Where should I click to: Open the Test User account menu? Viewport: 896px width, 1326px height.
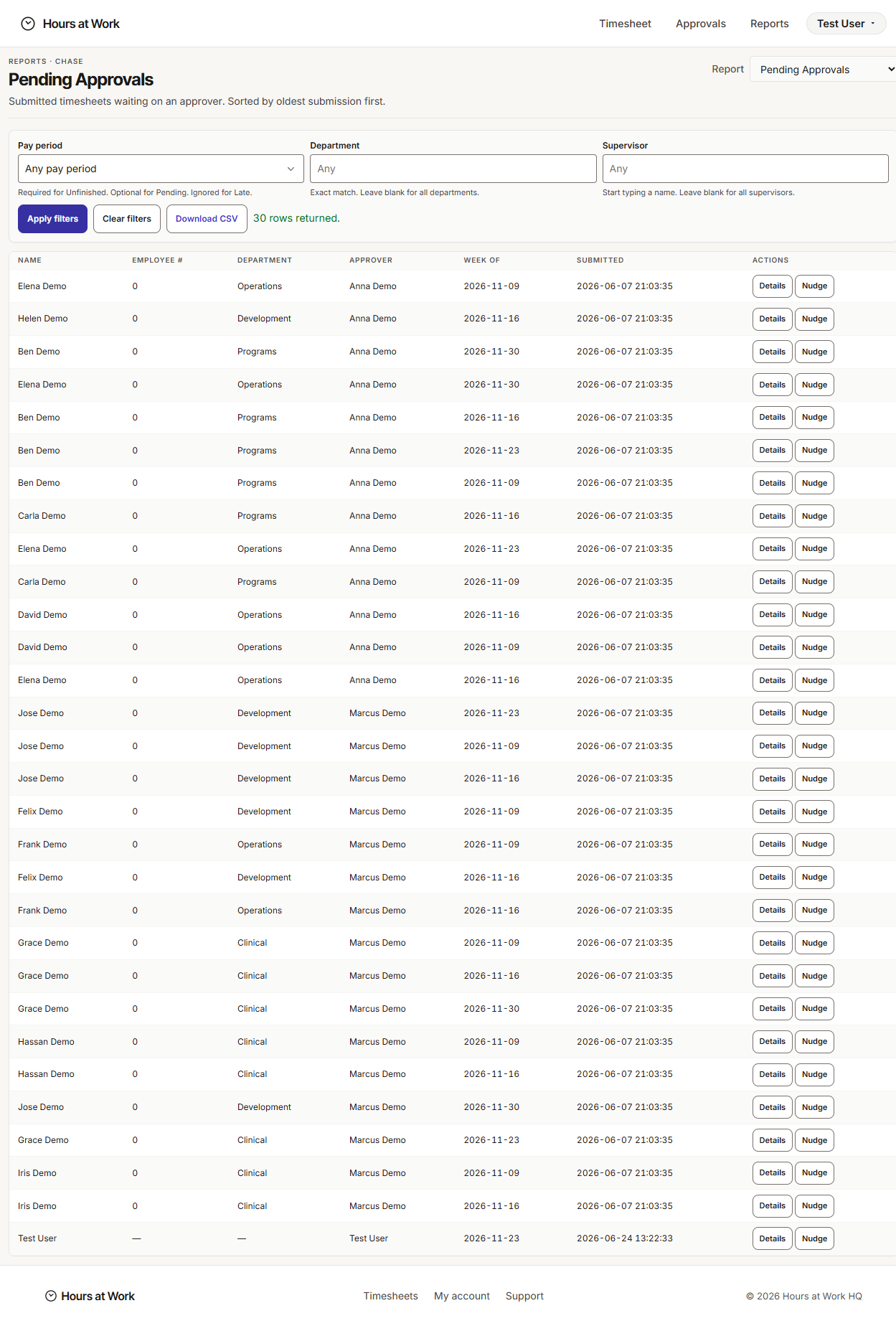(846, 24)
